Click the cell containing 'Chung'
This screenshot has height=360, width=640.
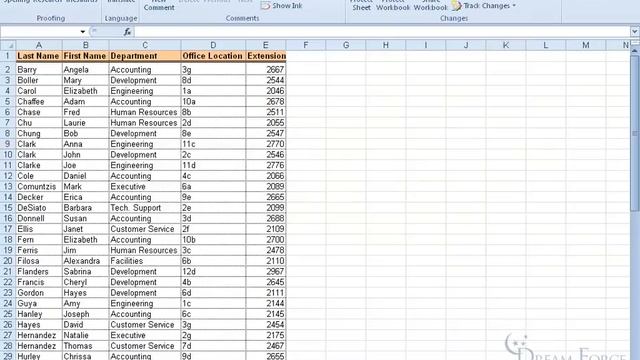[39, 133]
